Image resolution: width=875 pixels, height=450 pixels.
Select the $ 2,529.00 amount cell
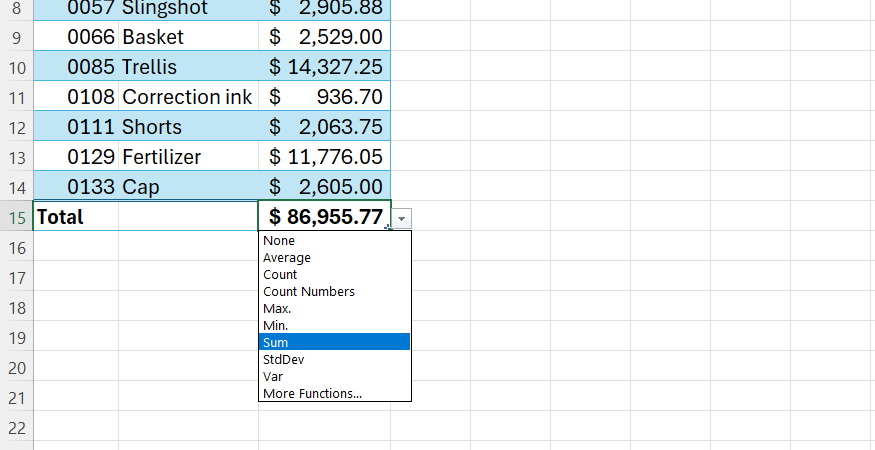pyautogui.click(x=324, y=36)
